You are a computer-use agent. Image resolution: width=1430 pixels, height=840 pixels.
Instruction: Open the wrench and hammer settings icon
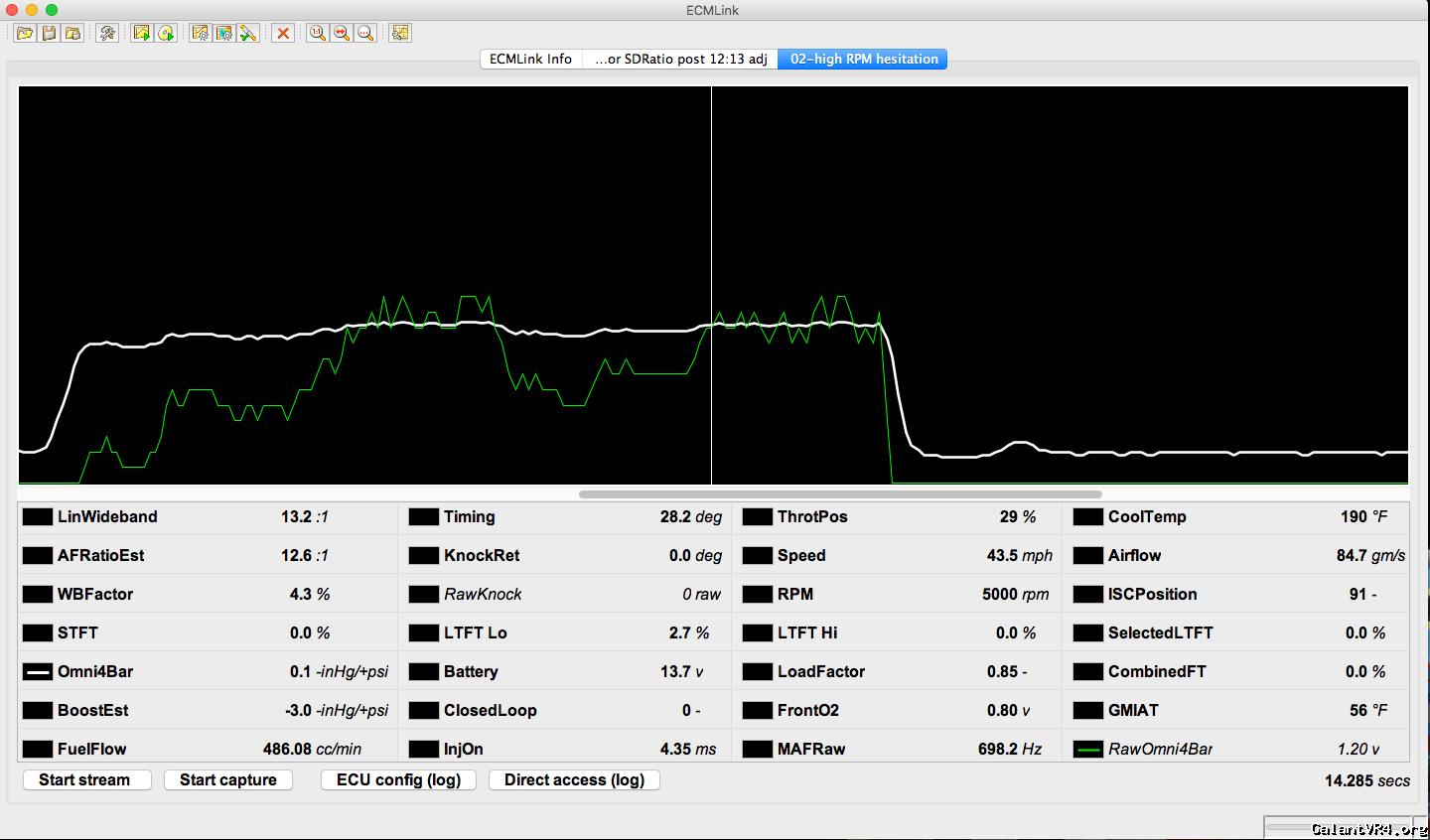(x=107, y=34)
